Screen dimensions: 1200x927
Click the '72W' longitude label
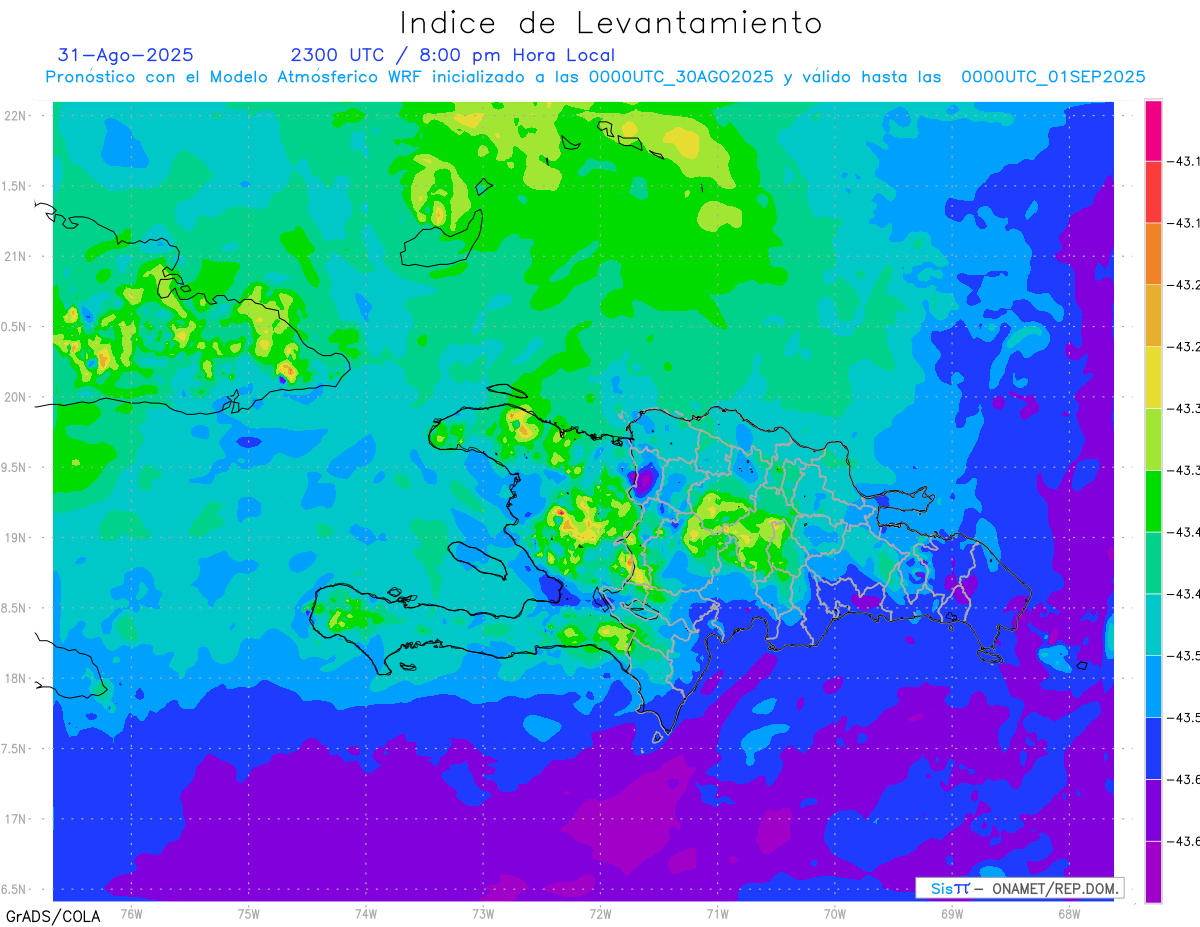(x=600, y=913)
